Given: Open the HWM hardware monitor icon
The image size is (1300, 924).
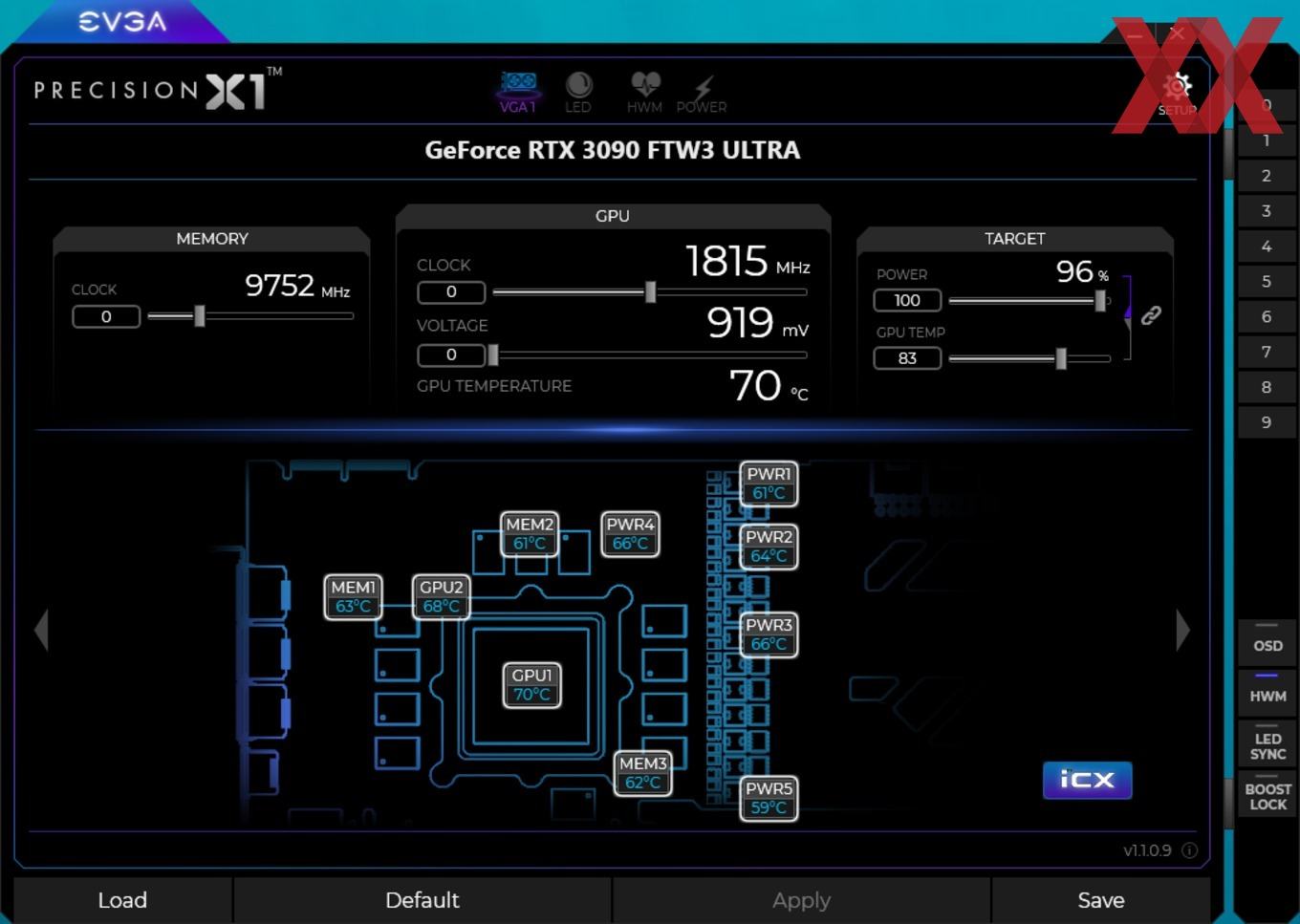Looking at the screenshot, I should pyautogui.click(x=645, y=92).
